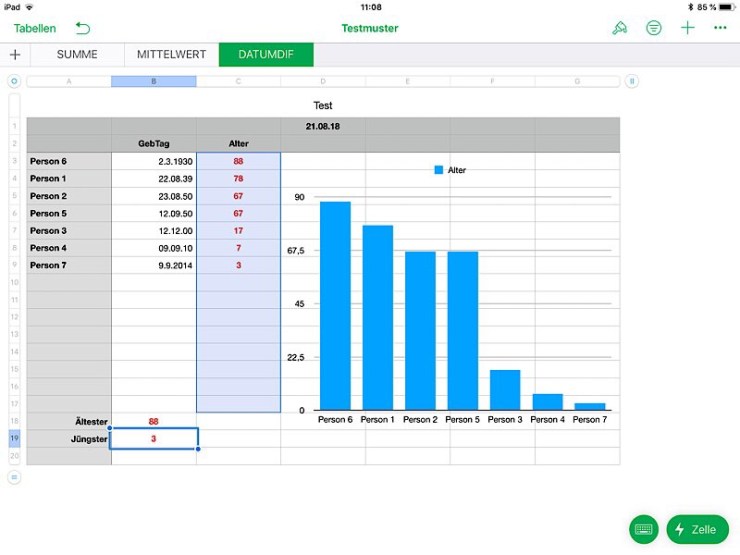Open the DATUMDIF tab menu
This screenshot has width=740, height=555.
coord(266,55)
